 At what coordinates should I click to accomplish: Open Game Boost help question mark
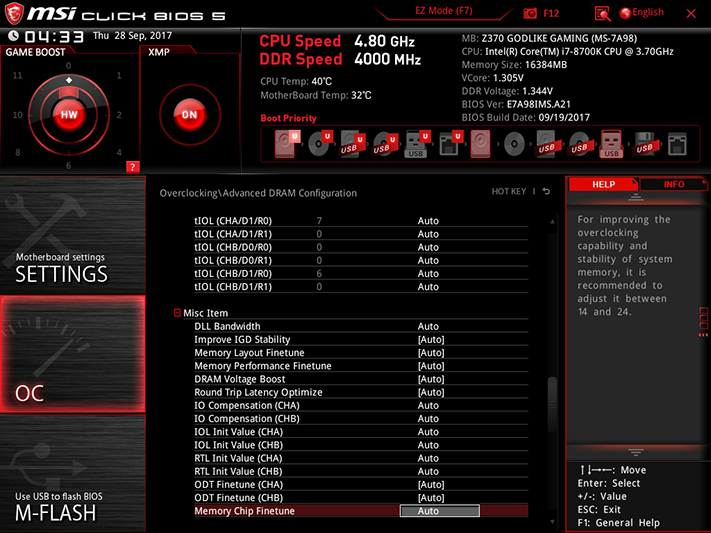132,167
